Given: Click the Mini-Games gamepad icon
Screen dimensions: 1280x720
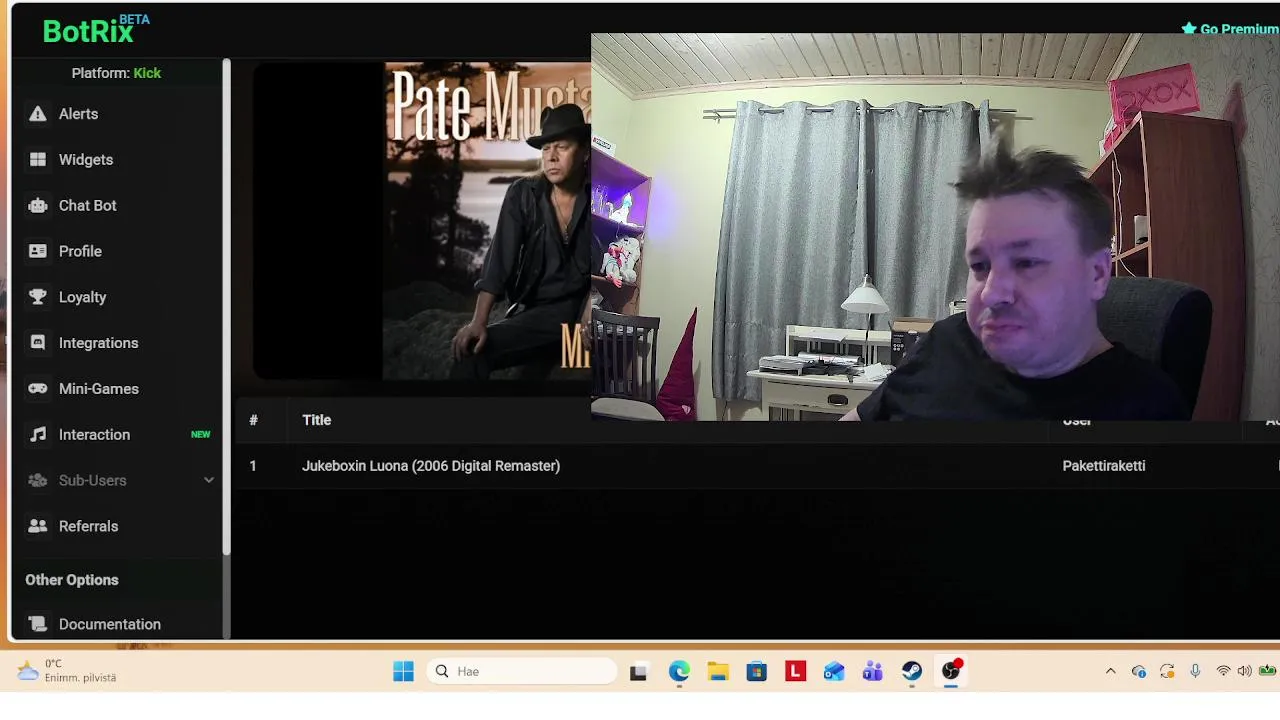Looking at the screenshot, I should 38,389.
